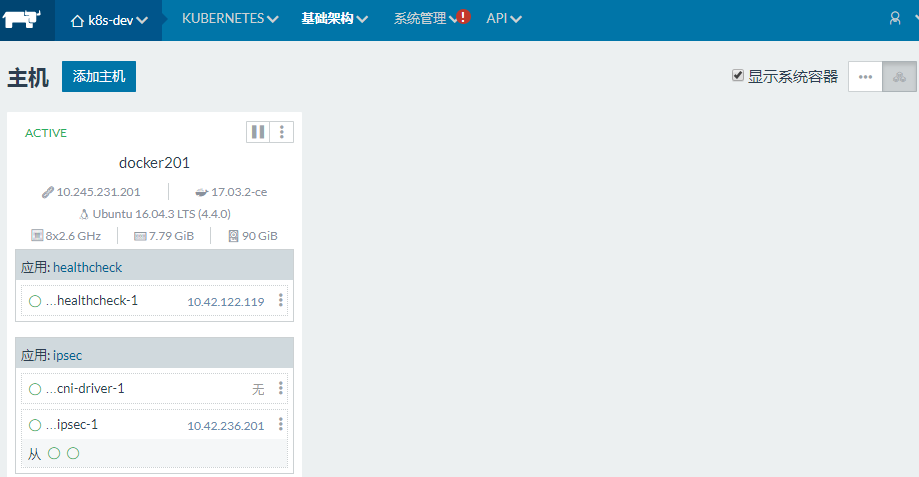919x477 pixels.
Task: Toggle the 显示系统容器 checkbox
Action: point(738,75)
